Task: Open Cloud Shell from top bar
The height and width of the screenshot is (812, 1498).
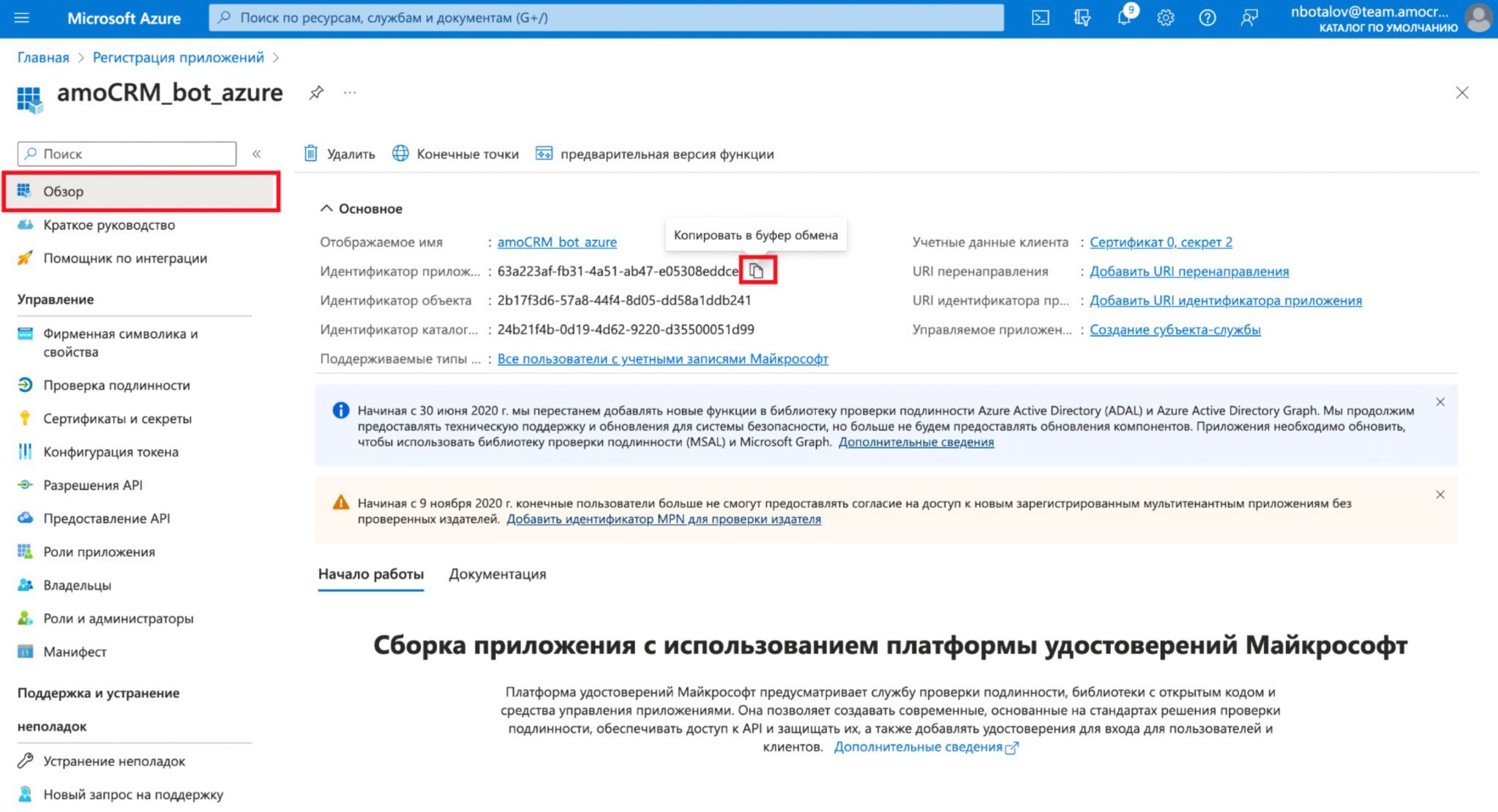Action: tap(1040, 18)
